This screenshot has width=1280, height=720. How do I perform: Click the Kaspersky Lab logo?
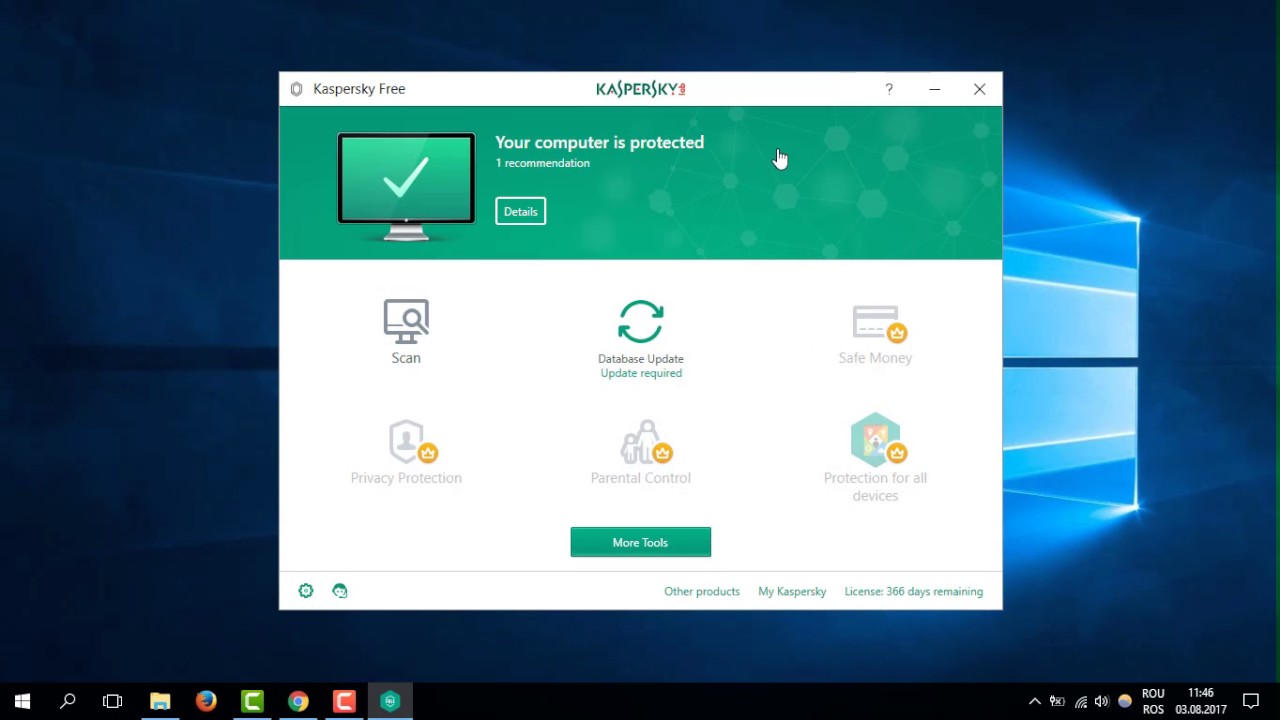[x=641, y=89]
